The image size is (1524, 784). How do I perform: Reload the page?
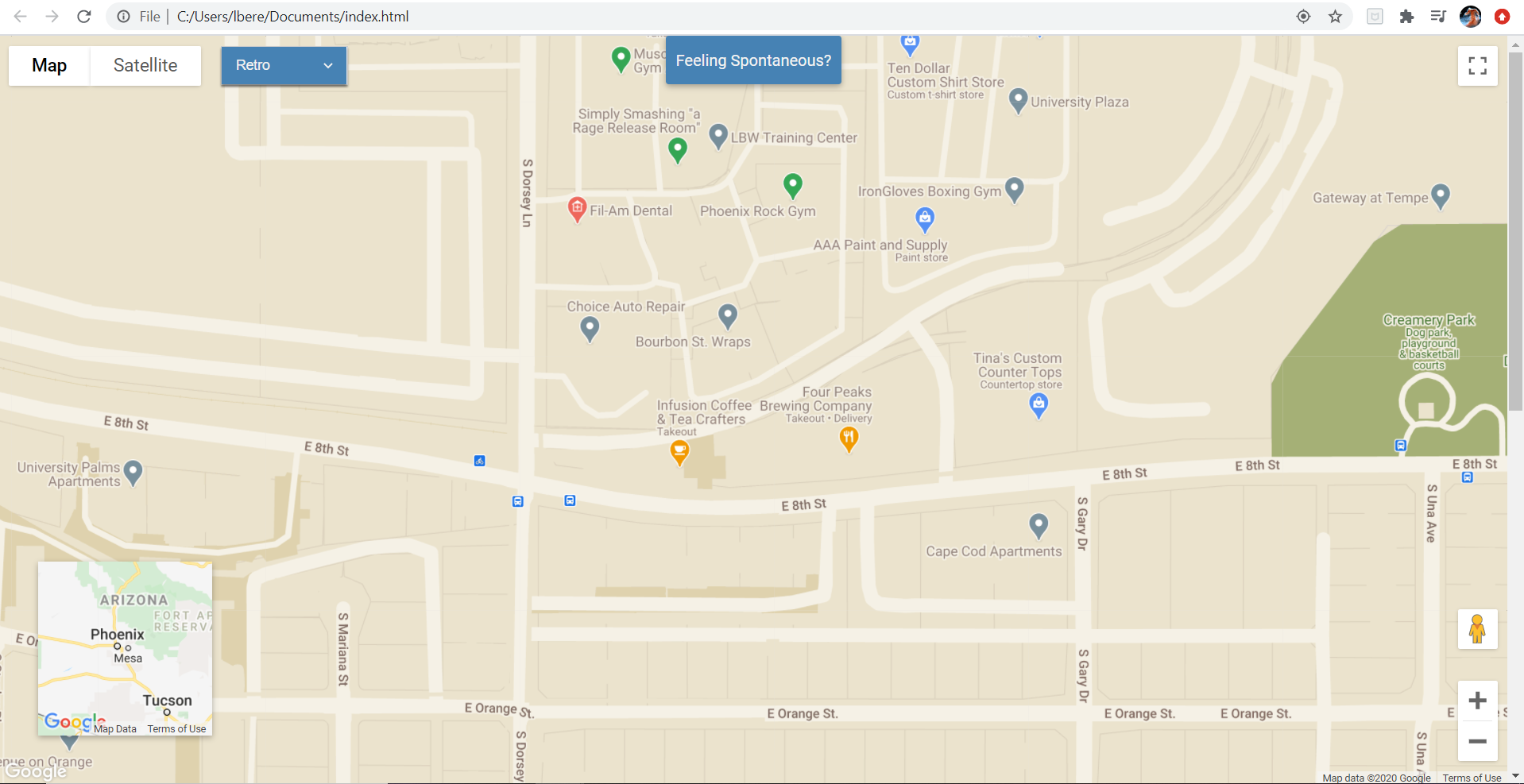84,17
